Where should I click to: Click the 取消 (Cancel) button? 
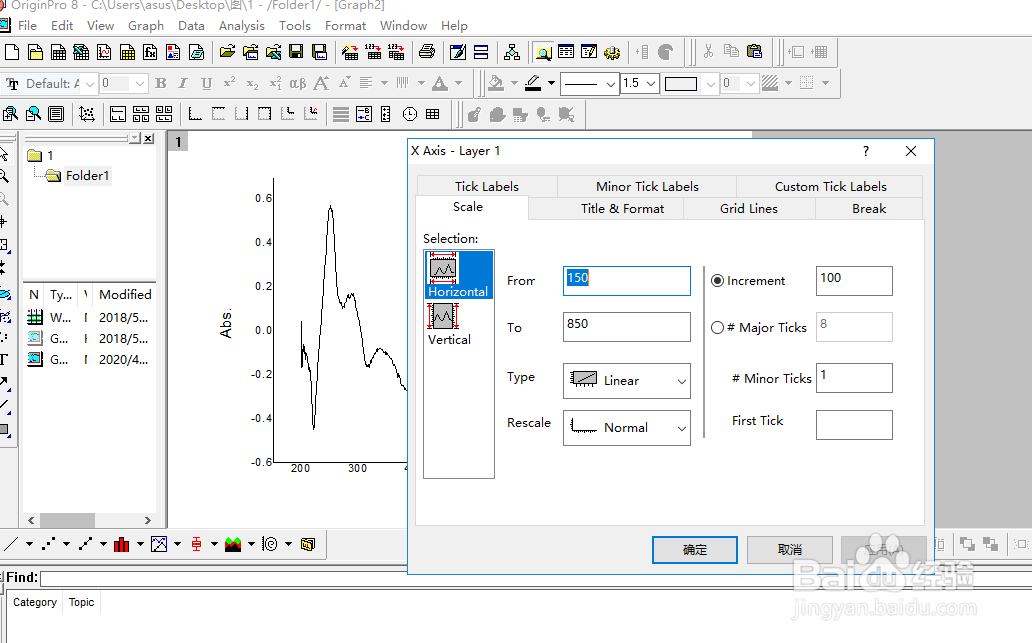click(790, 550)
